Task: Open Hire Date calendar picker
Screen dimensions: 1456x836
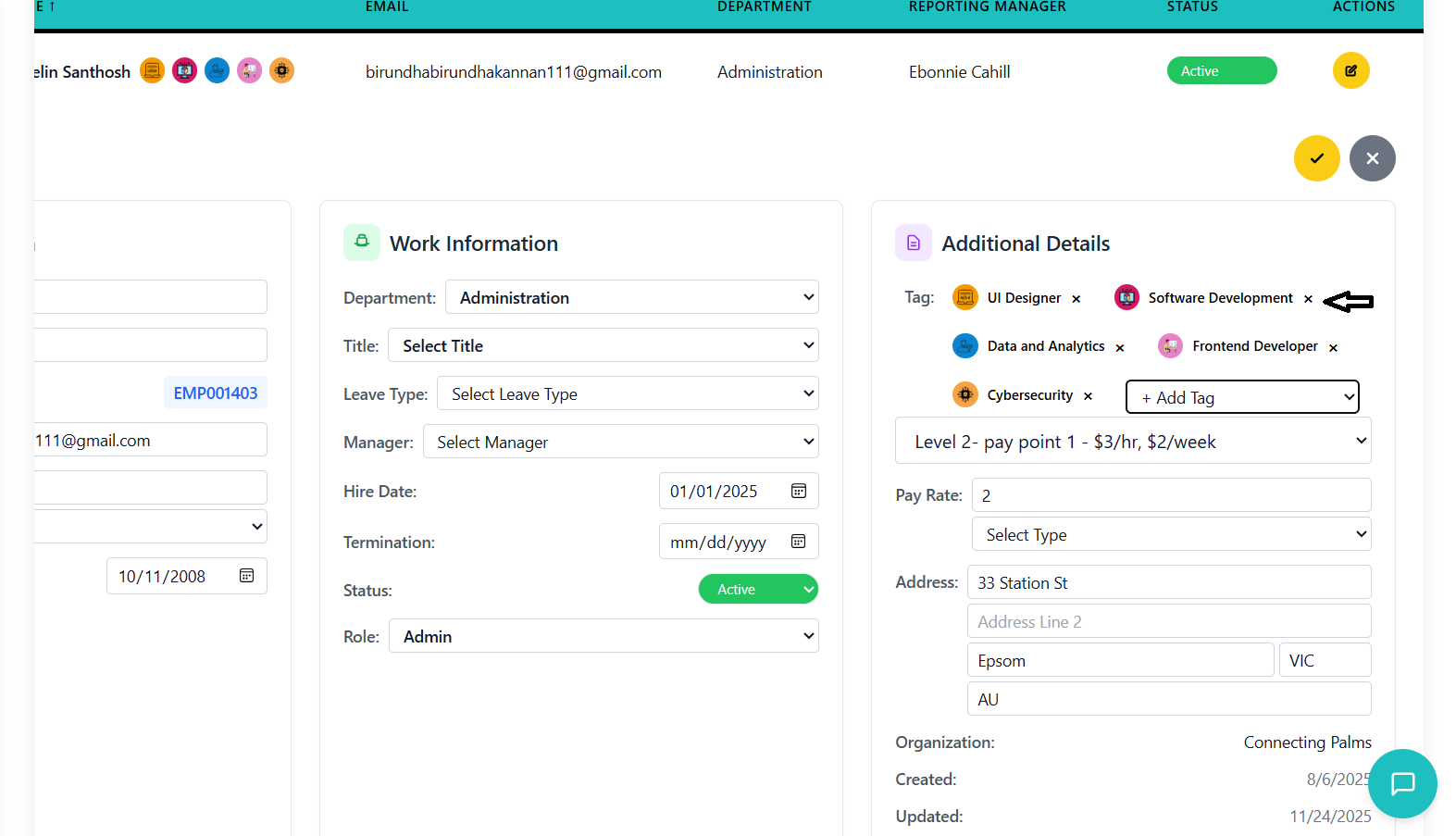Action: 799,491
